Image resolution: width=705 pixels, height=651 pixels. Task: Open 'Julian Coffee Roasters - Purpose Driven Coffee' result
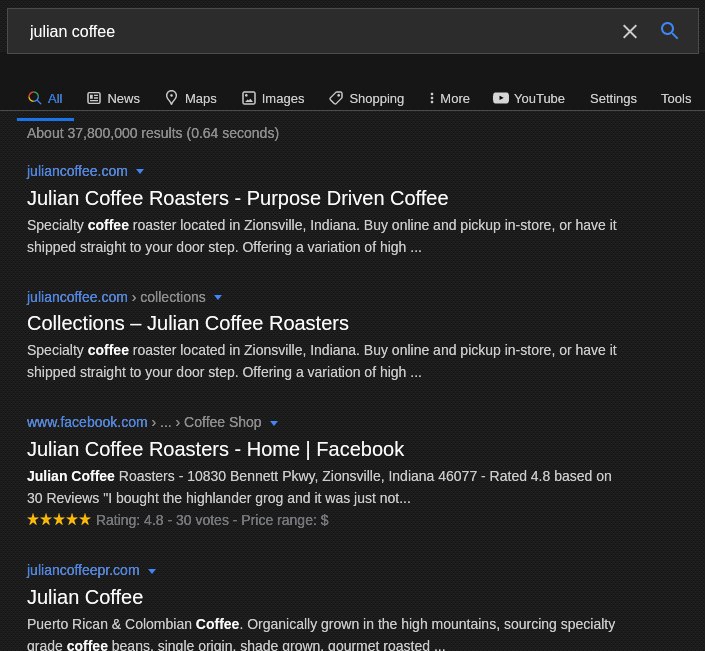(x=237, y=198)
